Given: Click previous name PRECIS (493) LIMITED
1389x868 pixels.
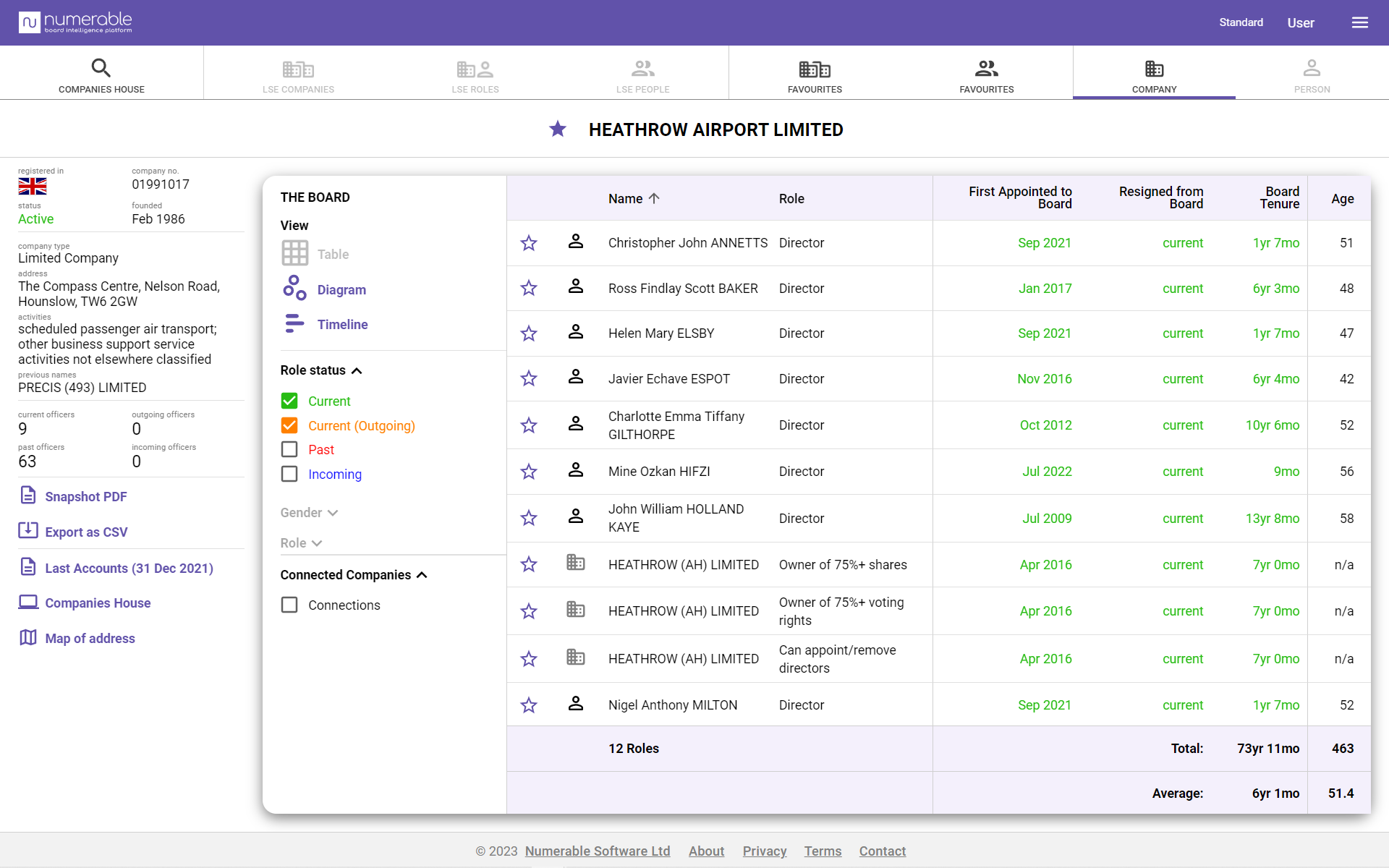Looking at the screenshot, I should 82,388.
